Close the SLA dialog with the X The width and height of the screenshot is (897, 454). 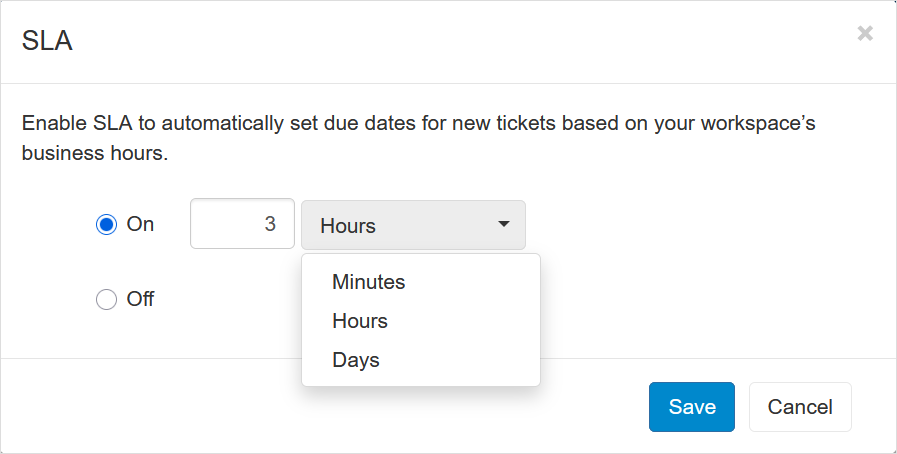tap(865, 33)
